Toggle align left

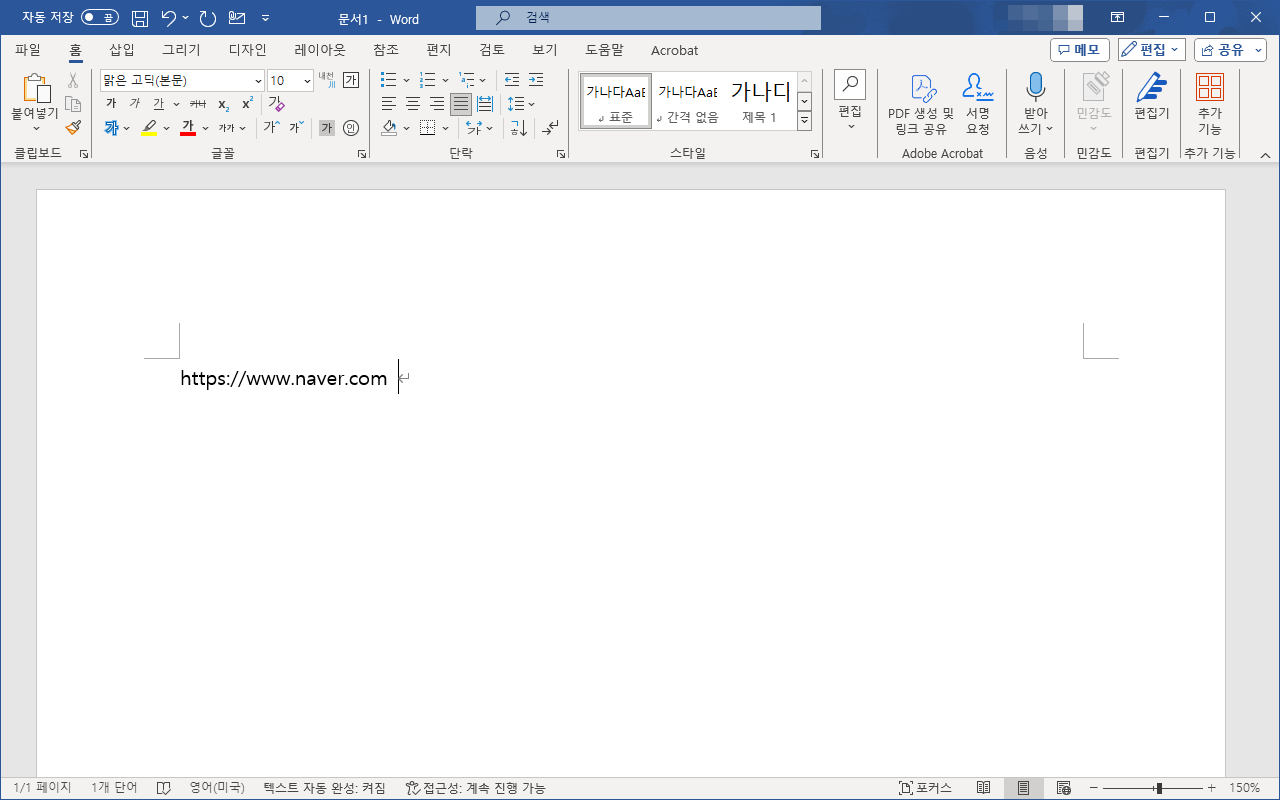point(389,104)
